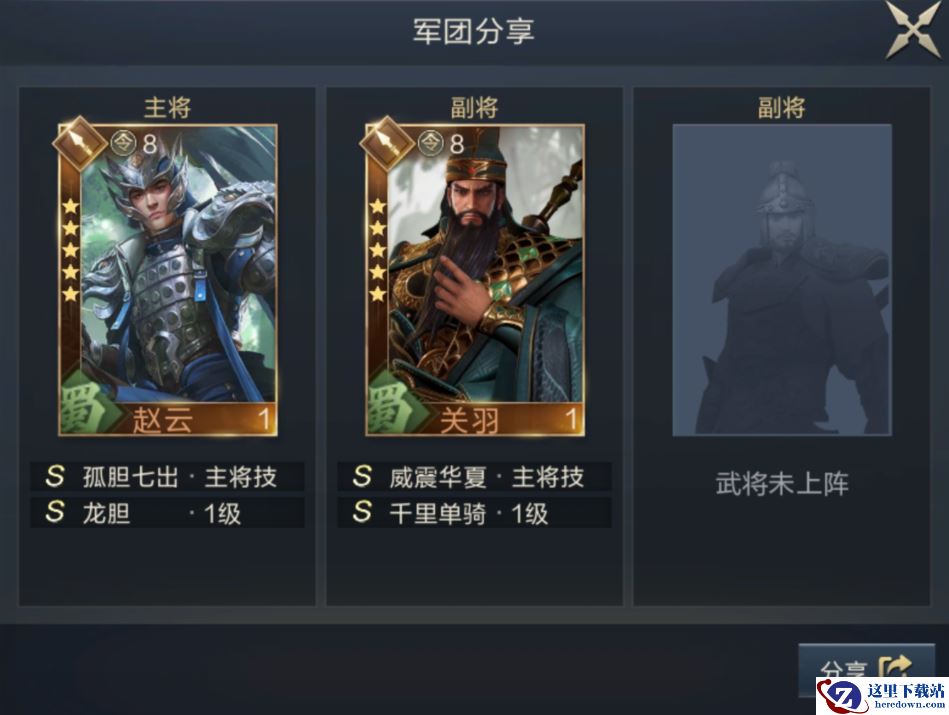Click the share arrow icon on 分享 button
The height and width of the screenshot is (715, 949).
895,667
